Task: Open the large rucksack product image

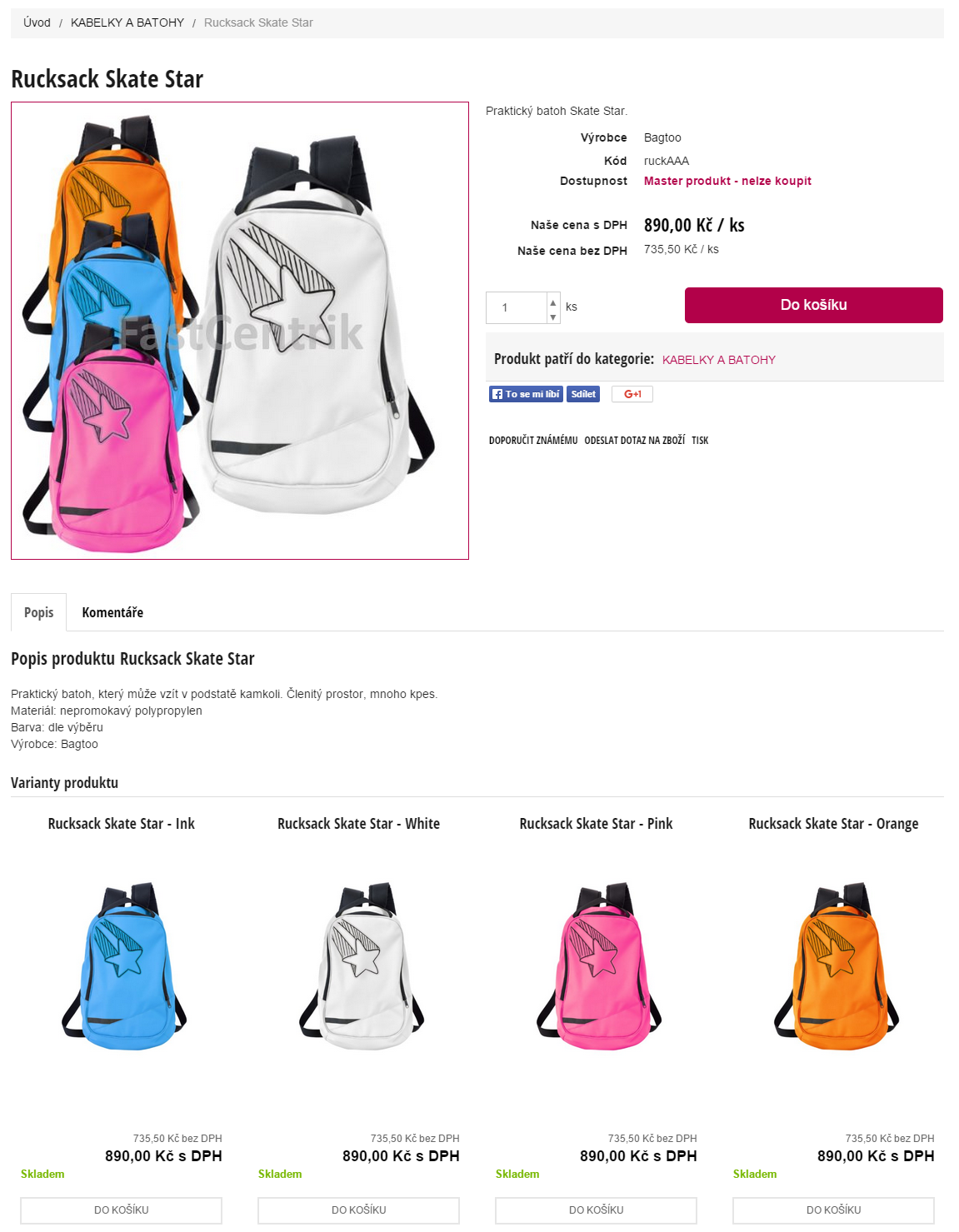Action: (x=240, y=331)
